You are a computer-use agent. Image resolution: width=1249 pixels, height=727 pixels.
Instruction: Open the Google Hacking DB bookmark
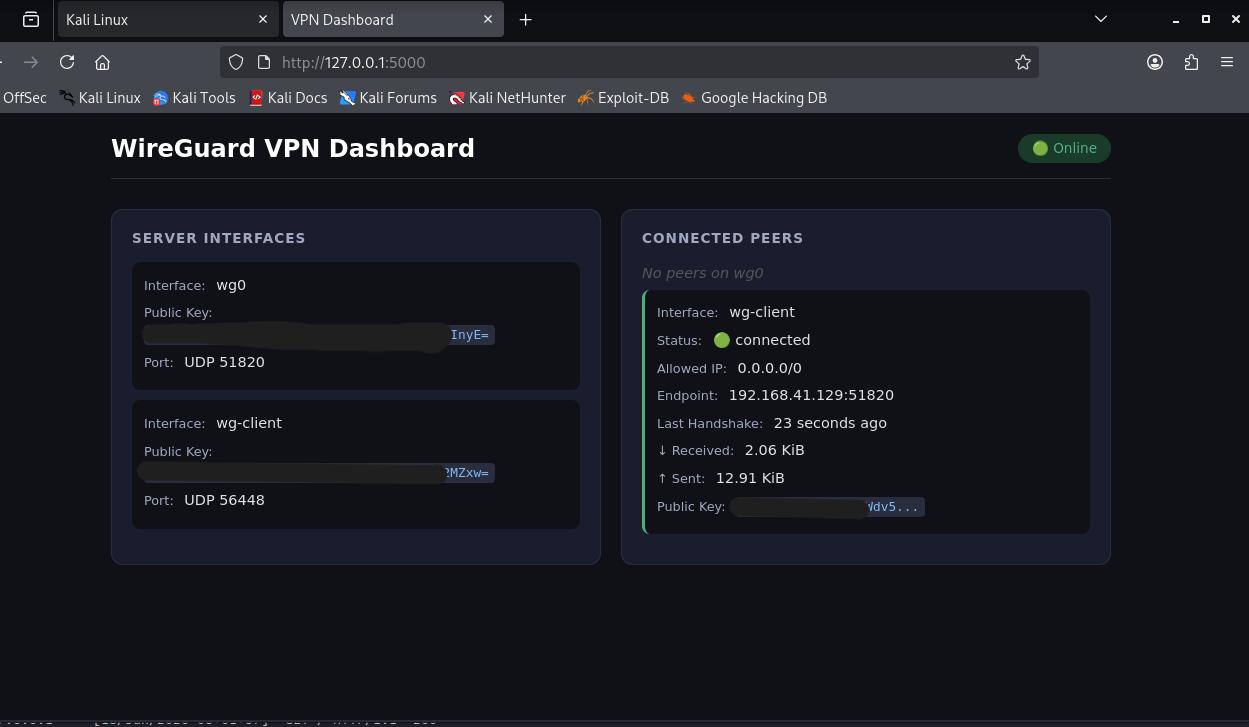pos(754,98)
